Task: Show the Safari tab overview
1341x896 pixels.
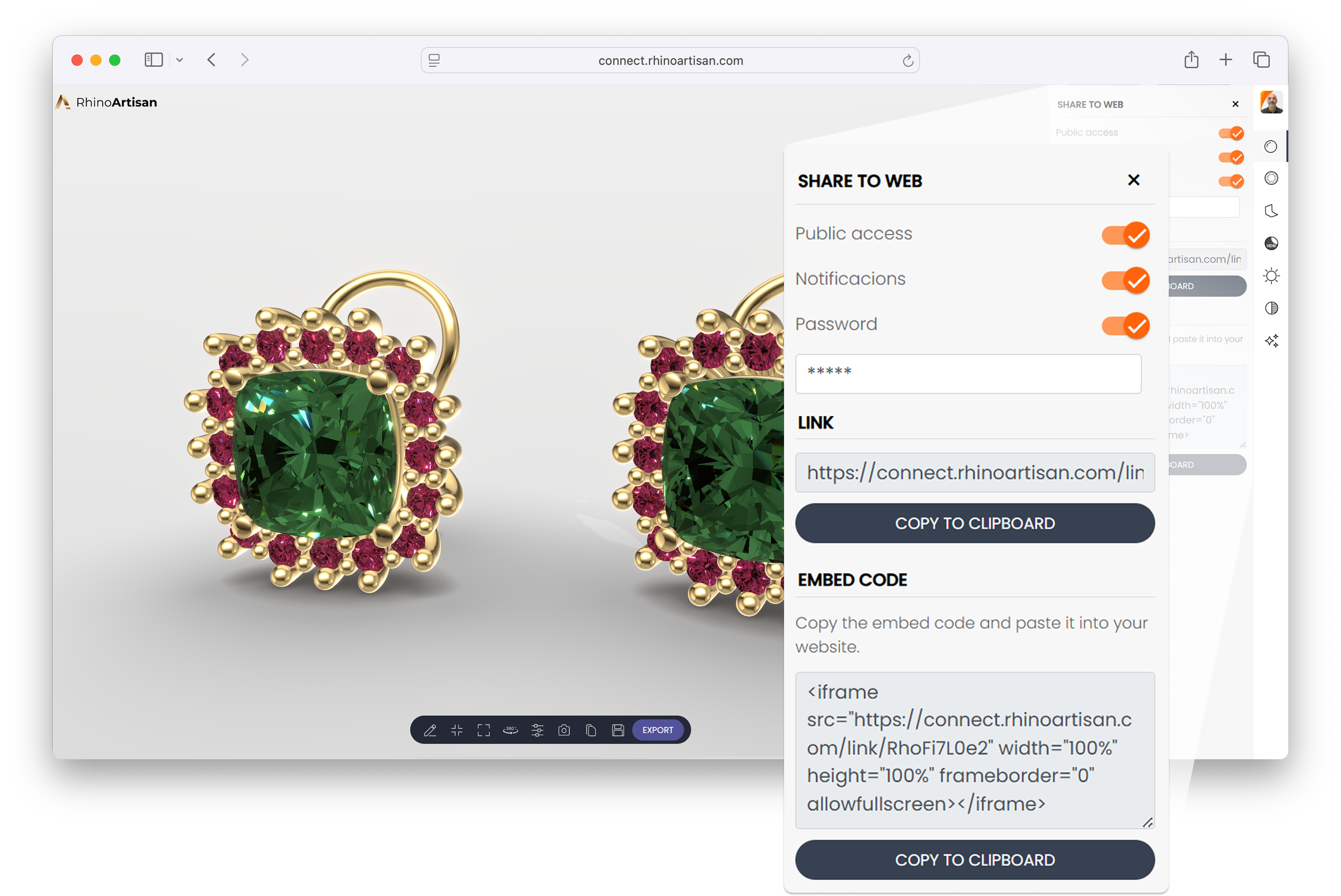Action: pos(1261,59)
